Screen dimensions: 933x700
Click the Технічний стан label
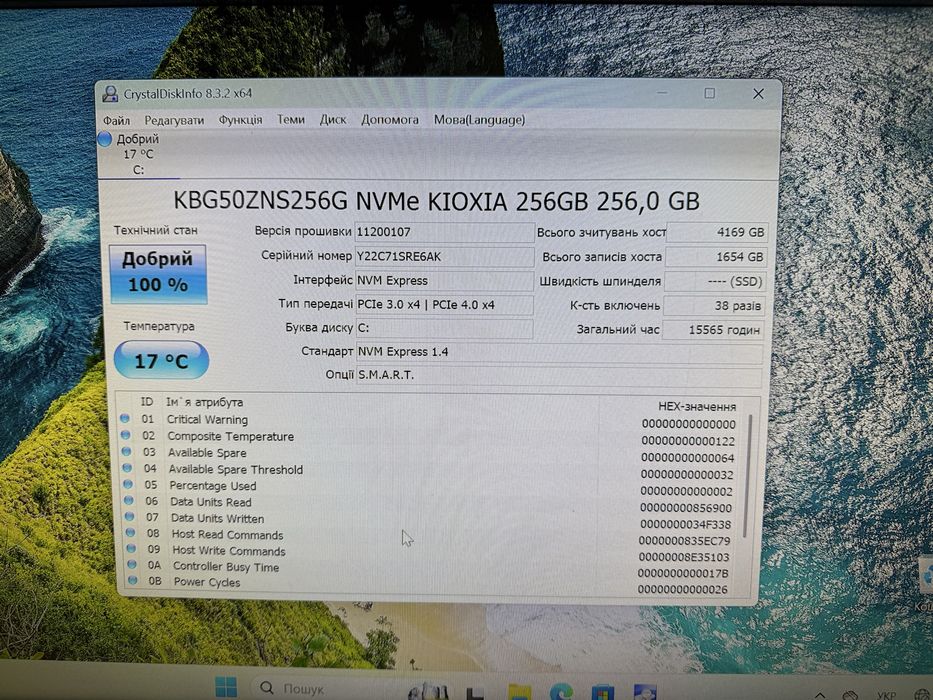[x=156, y=230]
